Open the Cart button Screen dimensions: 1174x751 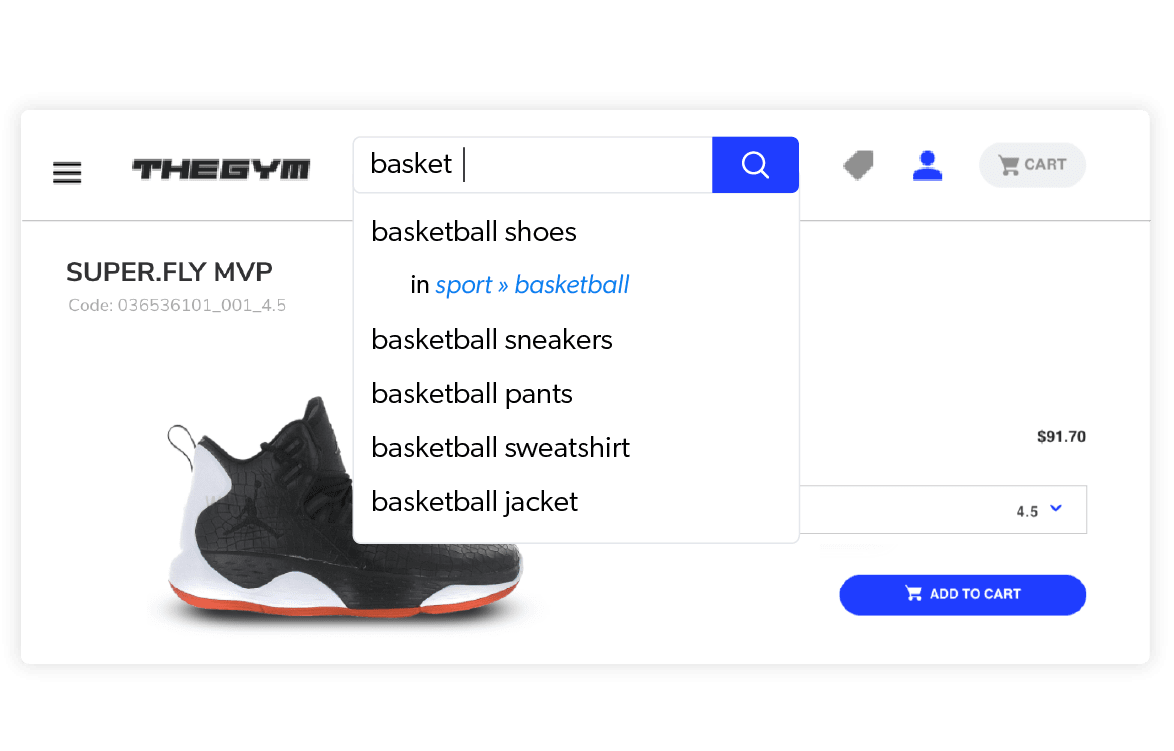click(x=1032, y=165)
